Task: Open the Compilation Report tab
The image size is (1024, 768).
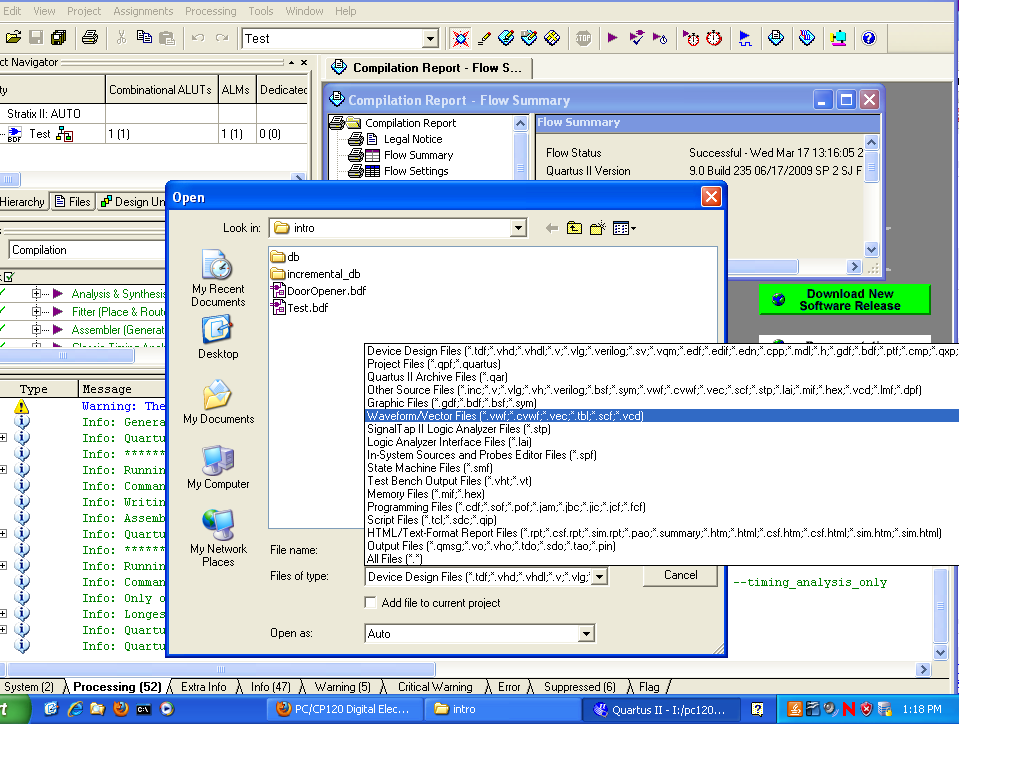Action: [x=428, y=68]
